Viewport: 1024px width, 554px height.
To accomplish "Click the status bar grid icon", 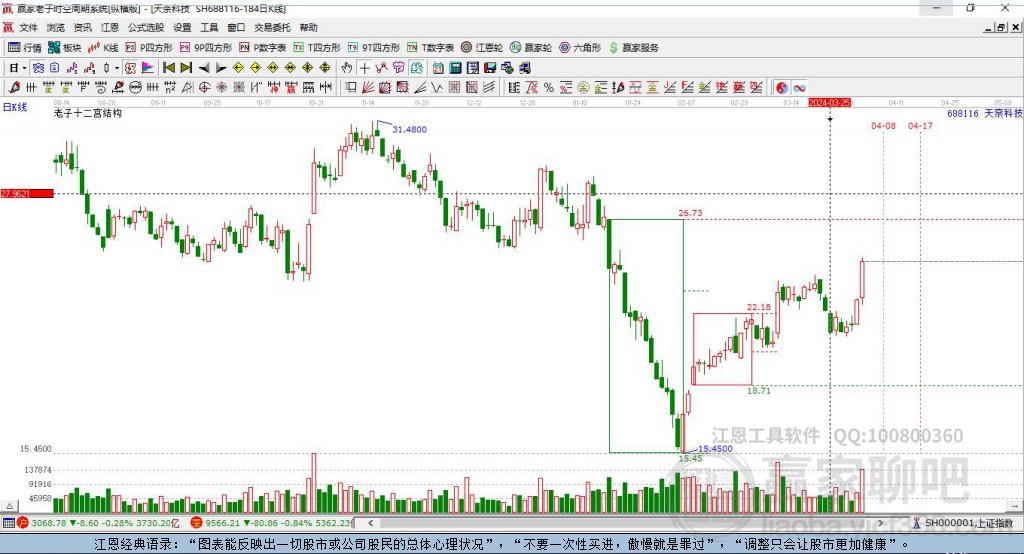I will coord(8,523).
